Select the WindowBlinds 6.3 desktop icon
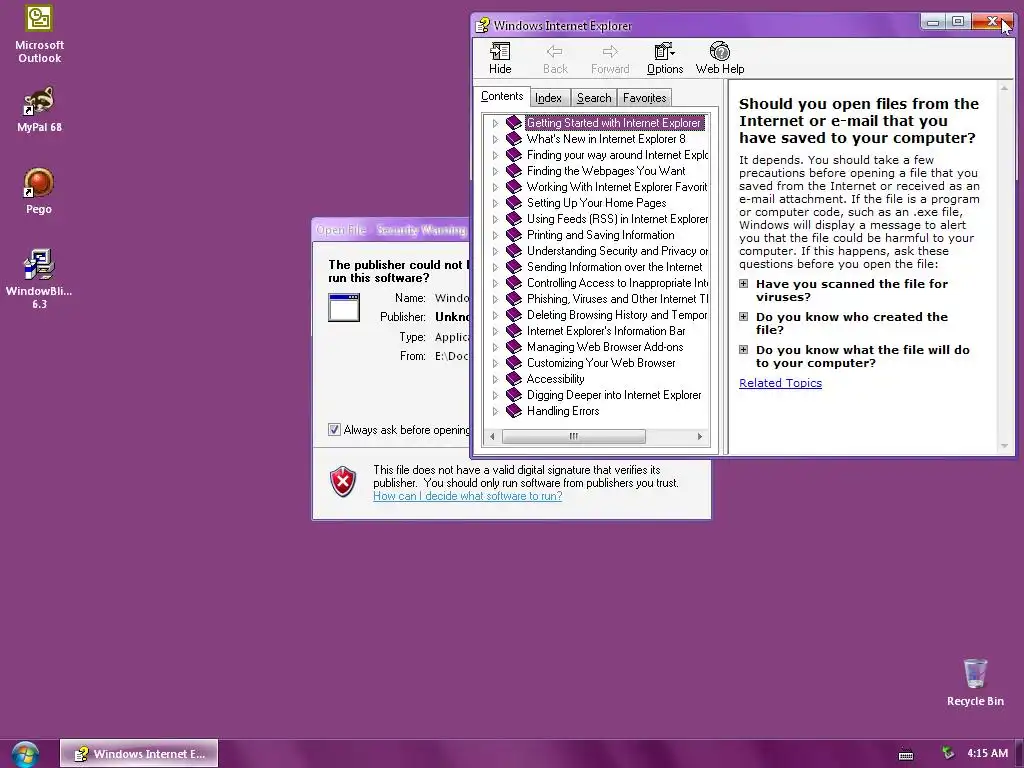Viewport: 1024px width, 768px height. (39, 279)
